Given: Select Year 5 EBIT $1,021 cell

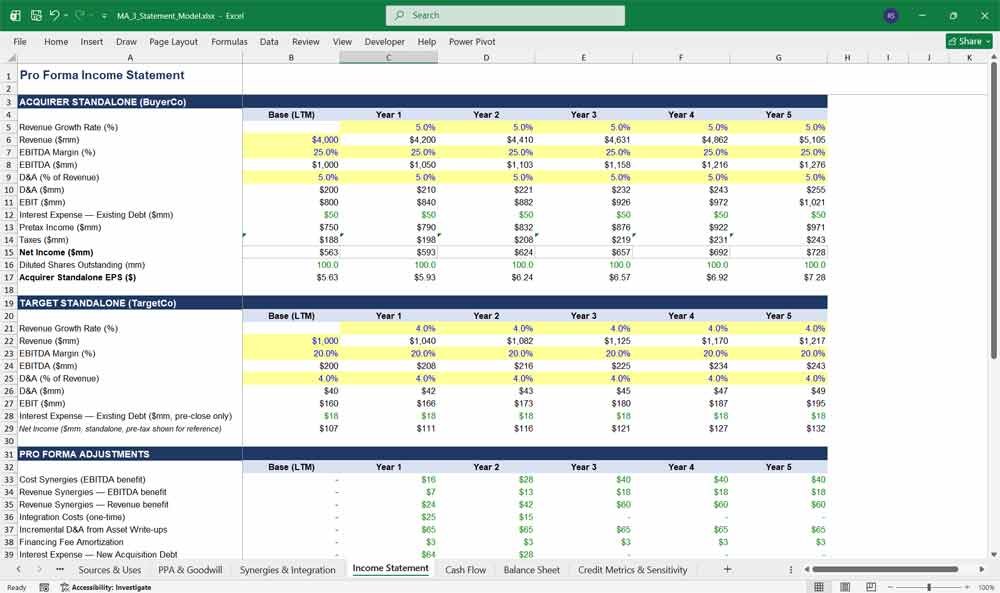Looking at the screenshot, I should tap(778, 202).
